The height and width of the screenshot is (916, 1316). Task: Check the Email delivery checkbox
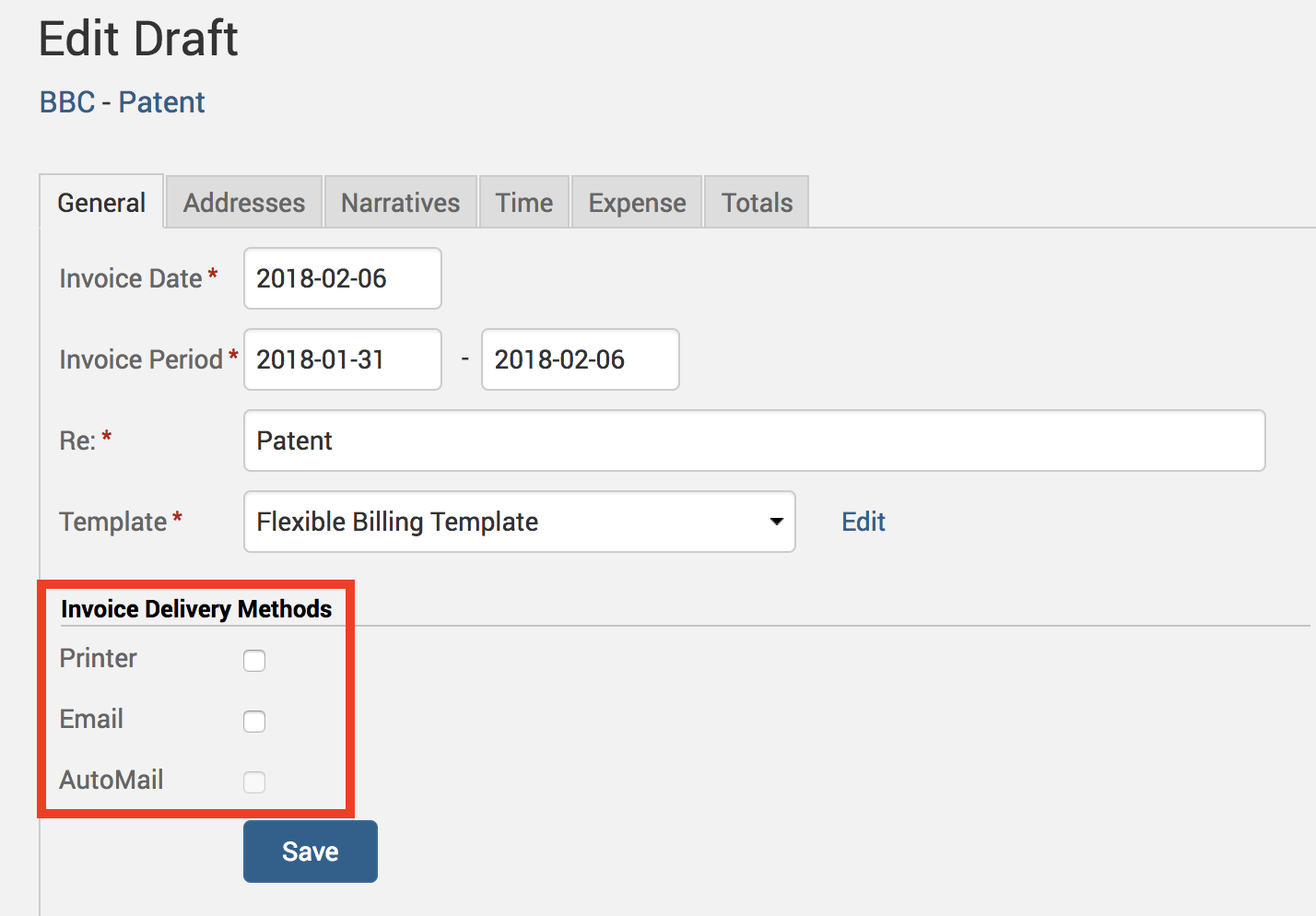tap(254, 722)
